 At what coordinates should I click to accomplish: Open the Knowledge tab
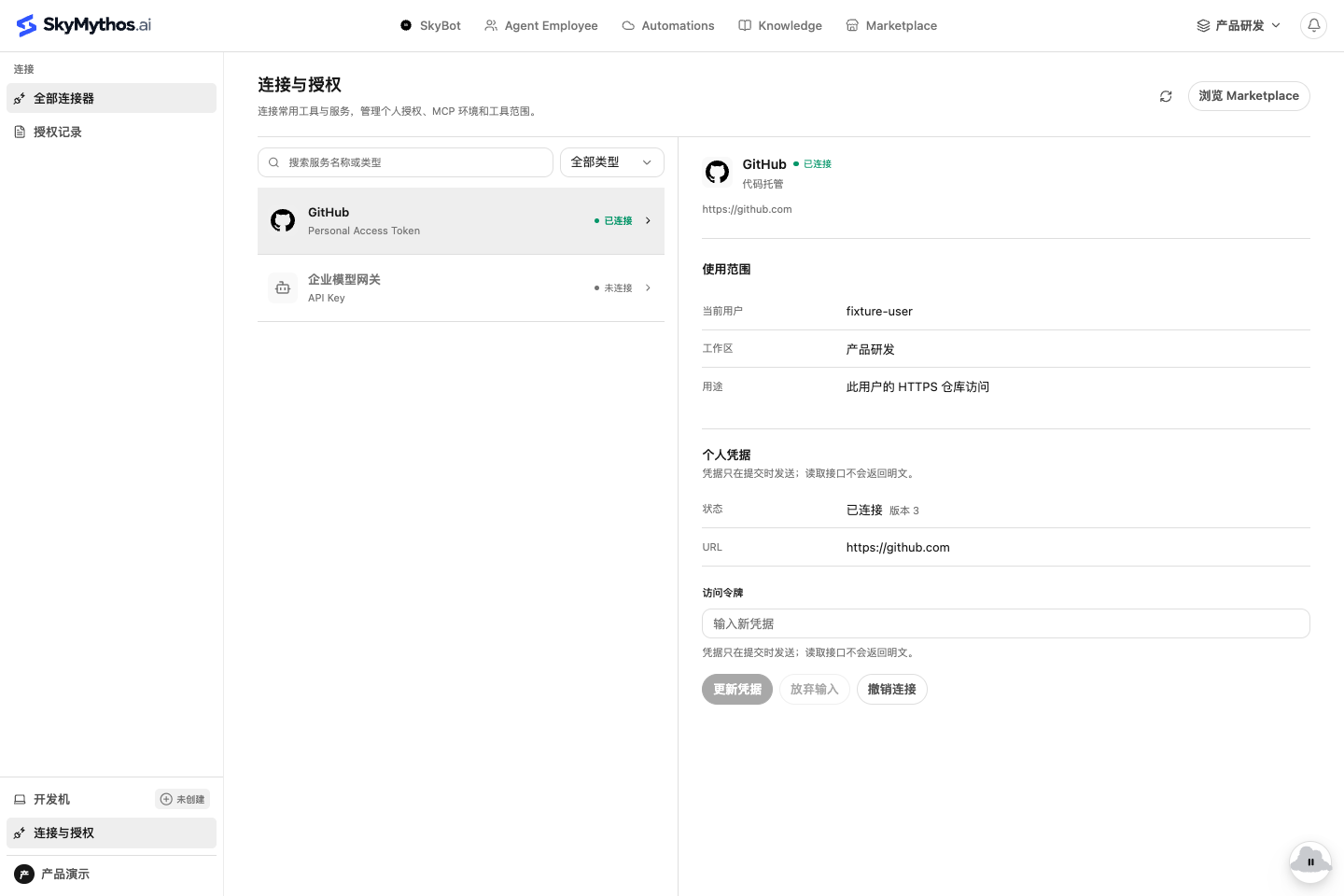(x=780, y=25)
